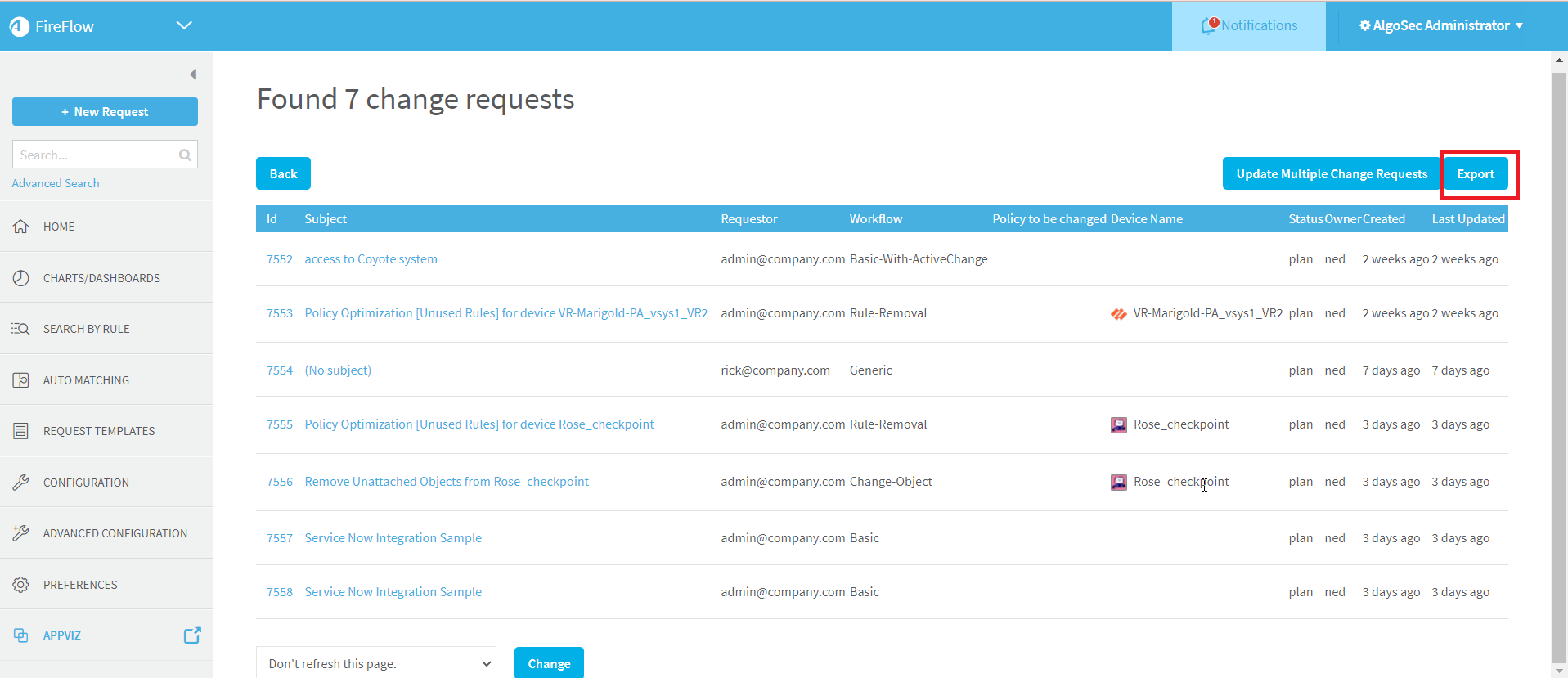Click the Search by Rule magnifier icon

coord(21,329)
